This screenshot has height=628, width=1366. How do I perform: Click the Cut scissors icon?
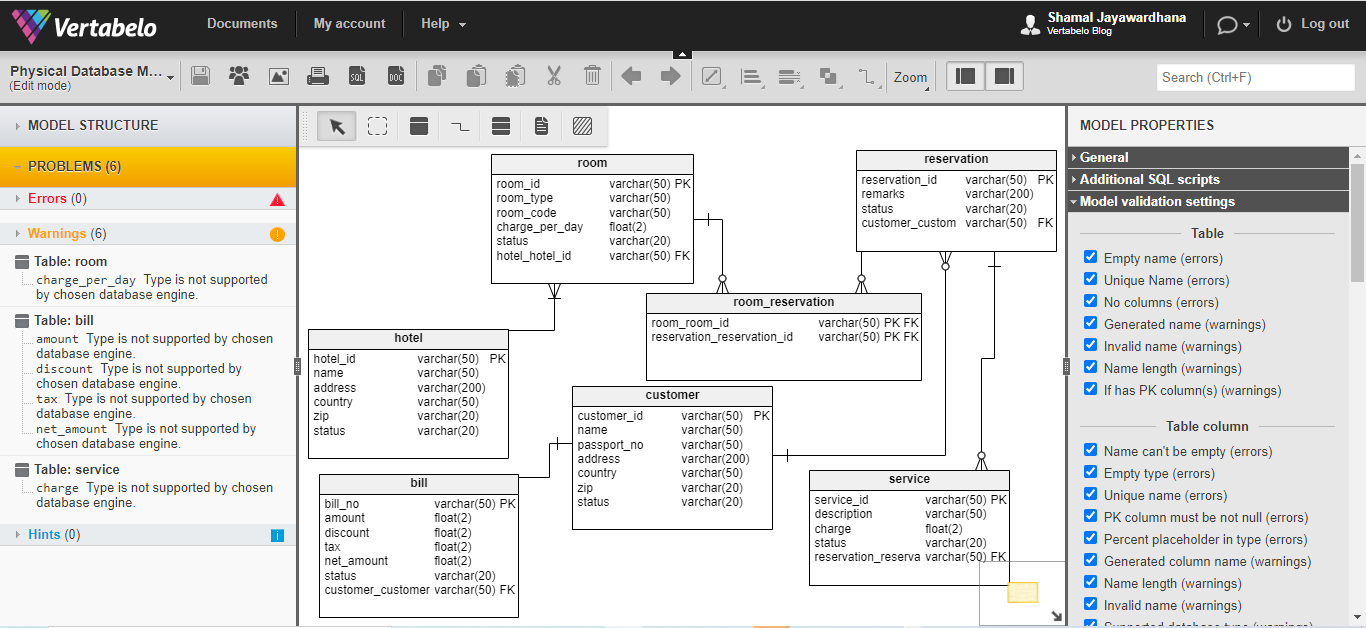[553, 76]
